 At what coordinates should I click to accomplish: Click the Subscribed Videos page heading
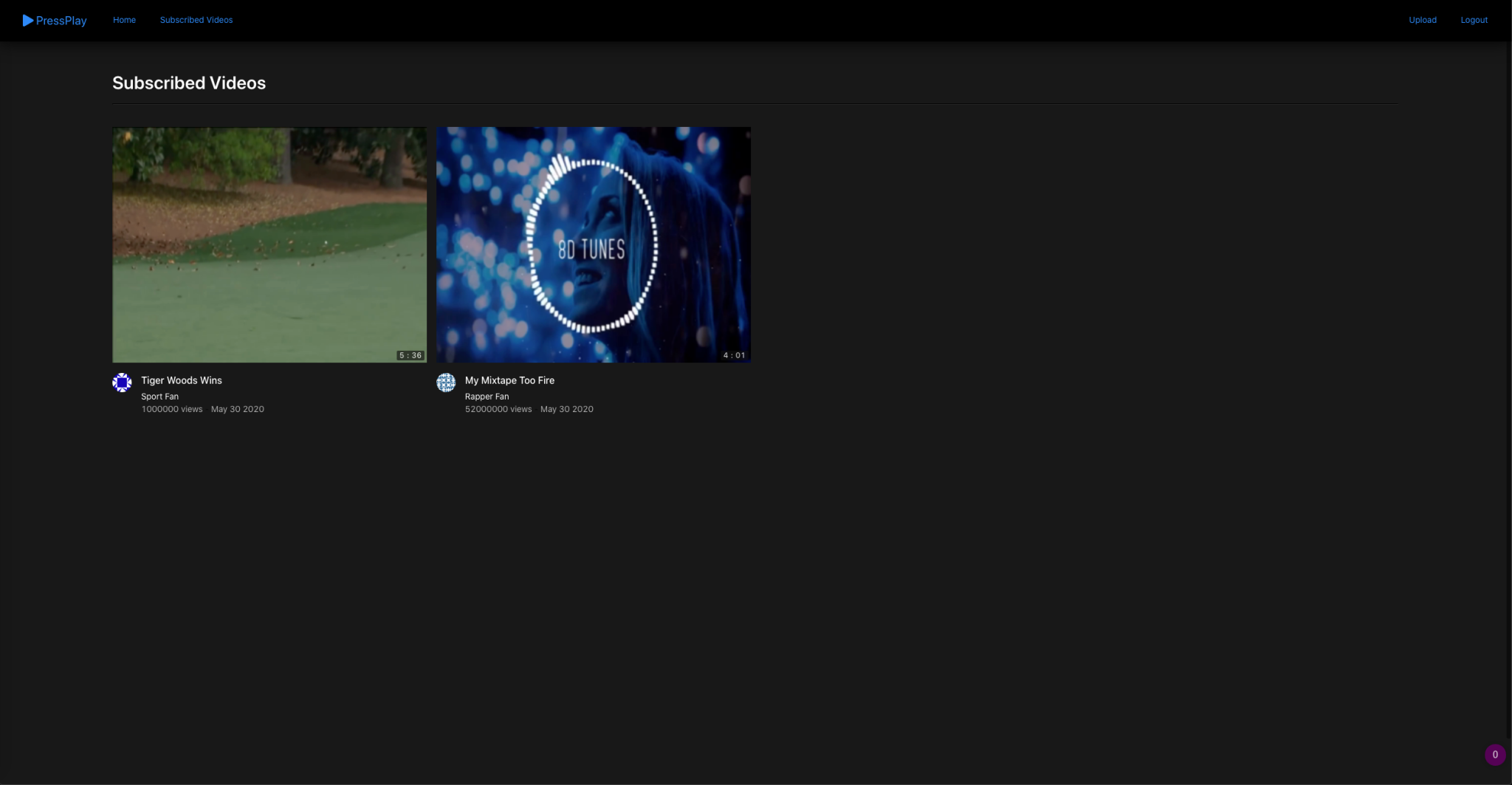tap(189, 83)
